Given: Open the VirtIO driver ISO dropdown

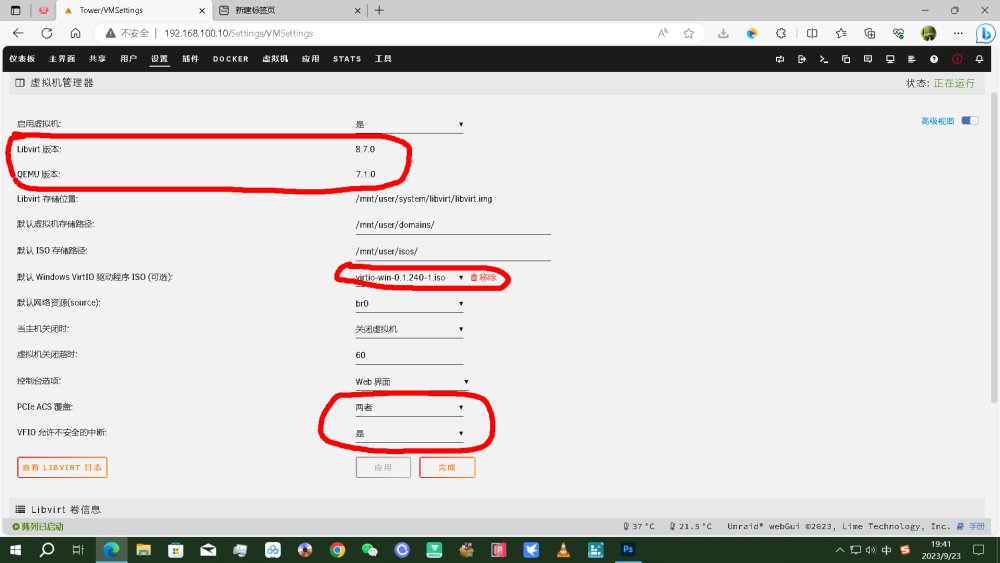Looking at the screenshot, I should [x=409, y=277].
